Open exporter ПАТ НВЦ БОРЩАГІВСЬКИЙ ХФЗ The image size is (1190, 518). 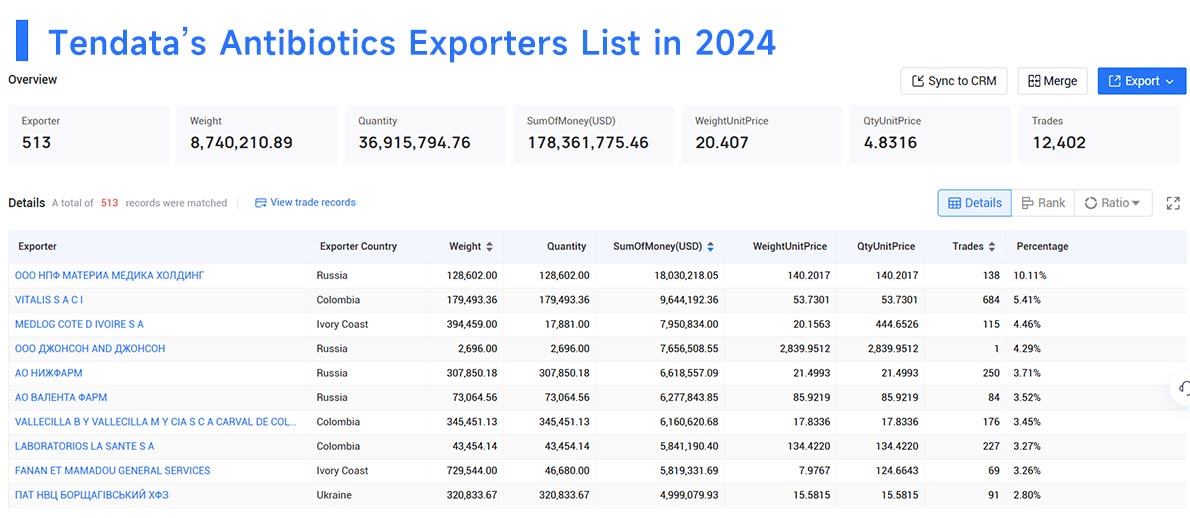point(92,494)
